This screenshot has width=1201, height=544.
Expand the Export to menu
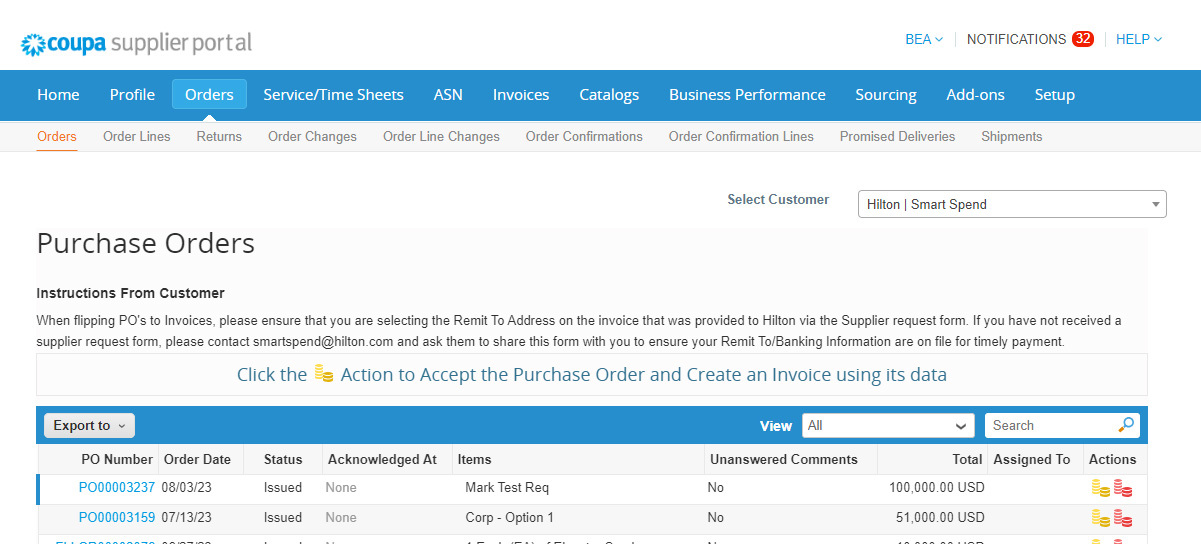[89, 425]
